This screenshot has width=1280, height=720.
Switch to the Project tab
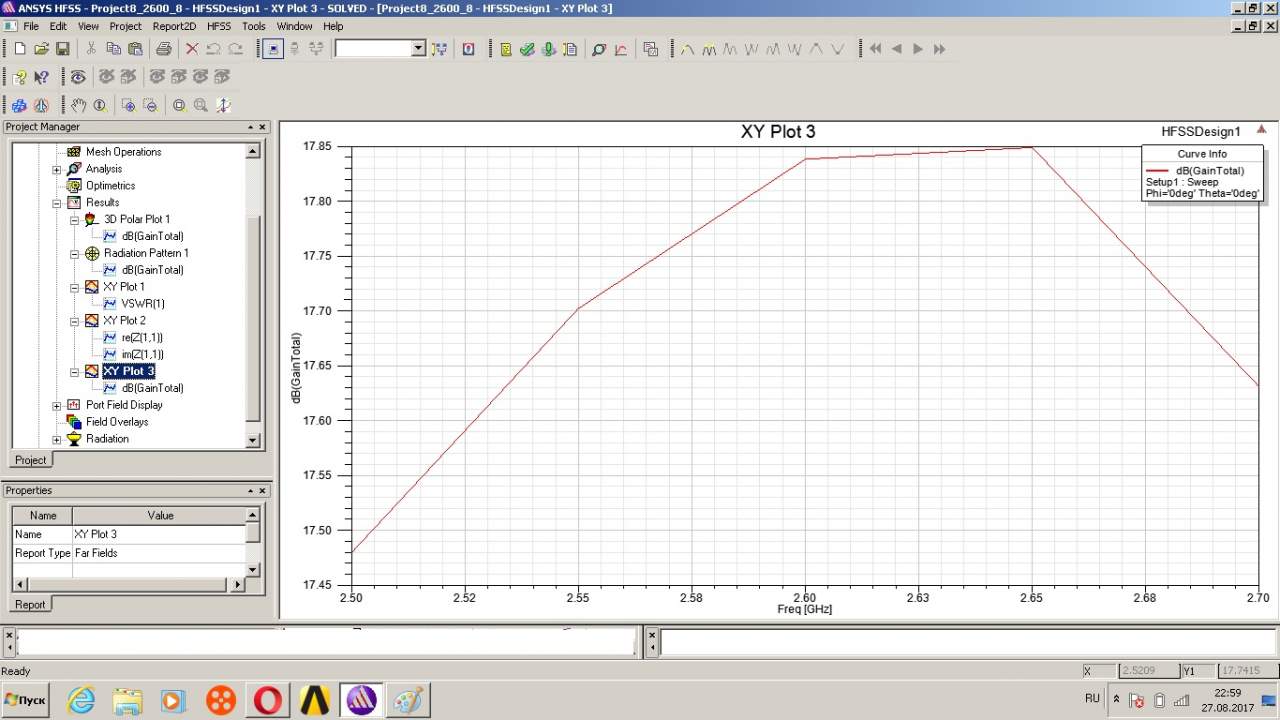30,460
